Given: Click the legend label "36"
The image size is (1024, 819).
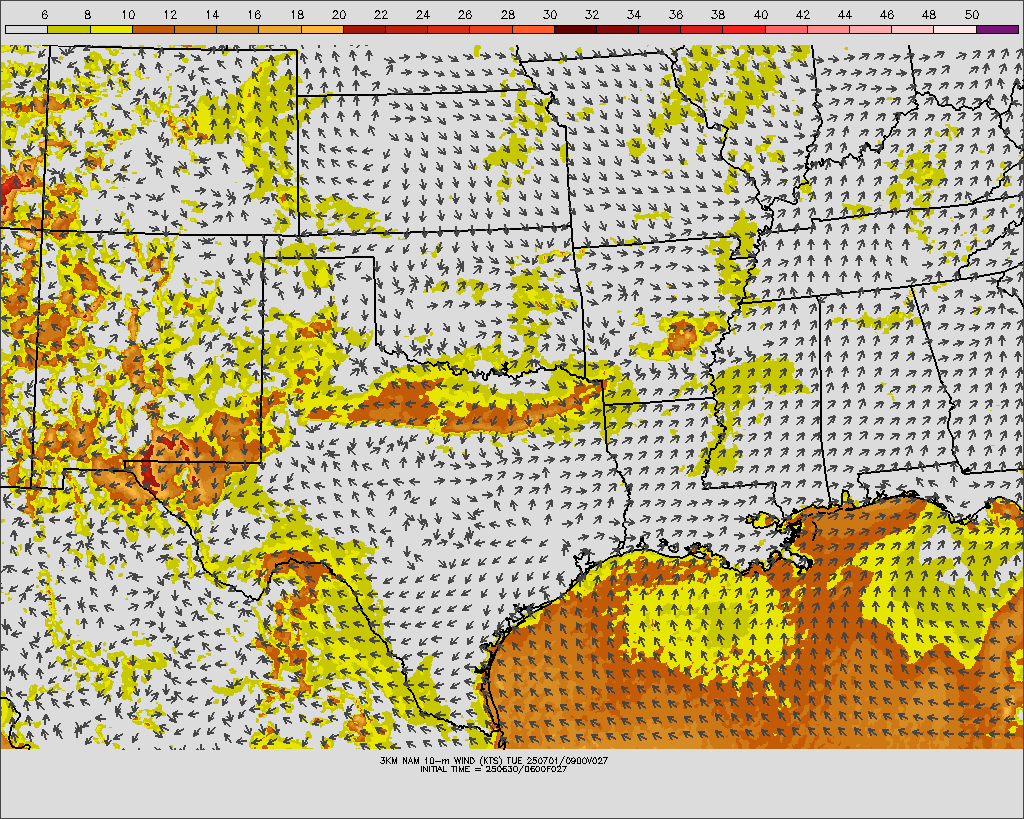Looking at the screenshot, I should (x=676, y=14).
